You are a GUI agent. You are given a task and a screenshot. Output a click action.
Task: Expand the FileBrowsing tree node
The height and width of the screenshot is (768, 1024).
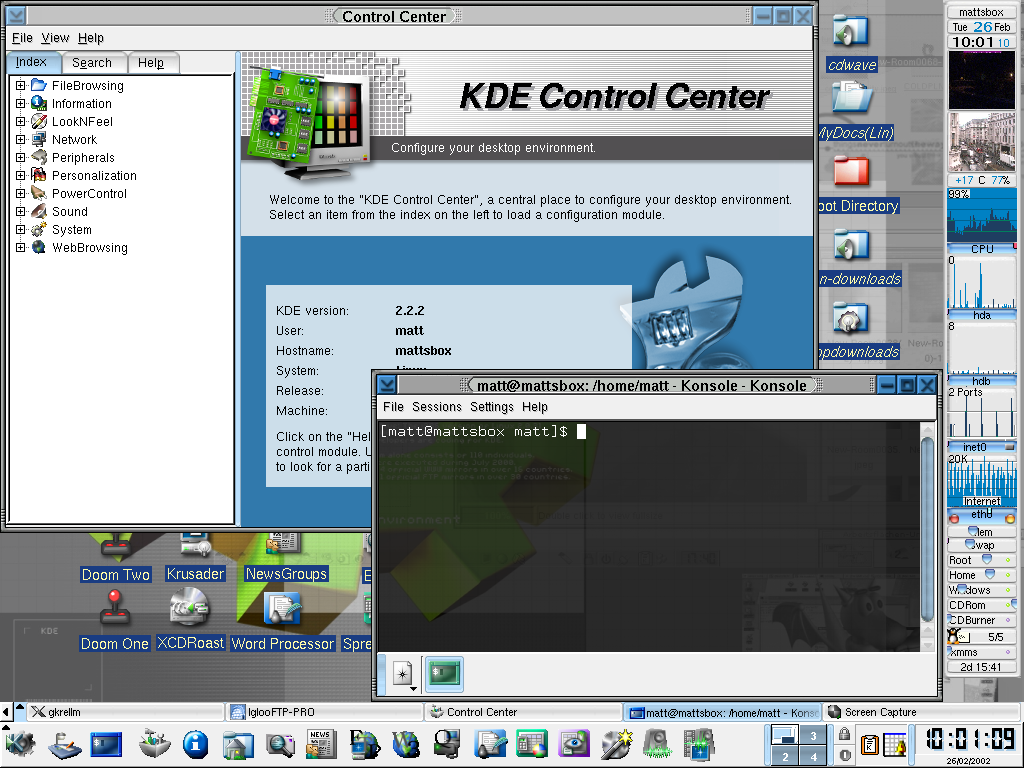(x=20, y=86)
